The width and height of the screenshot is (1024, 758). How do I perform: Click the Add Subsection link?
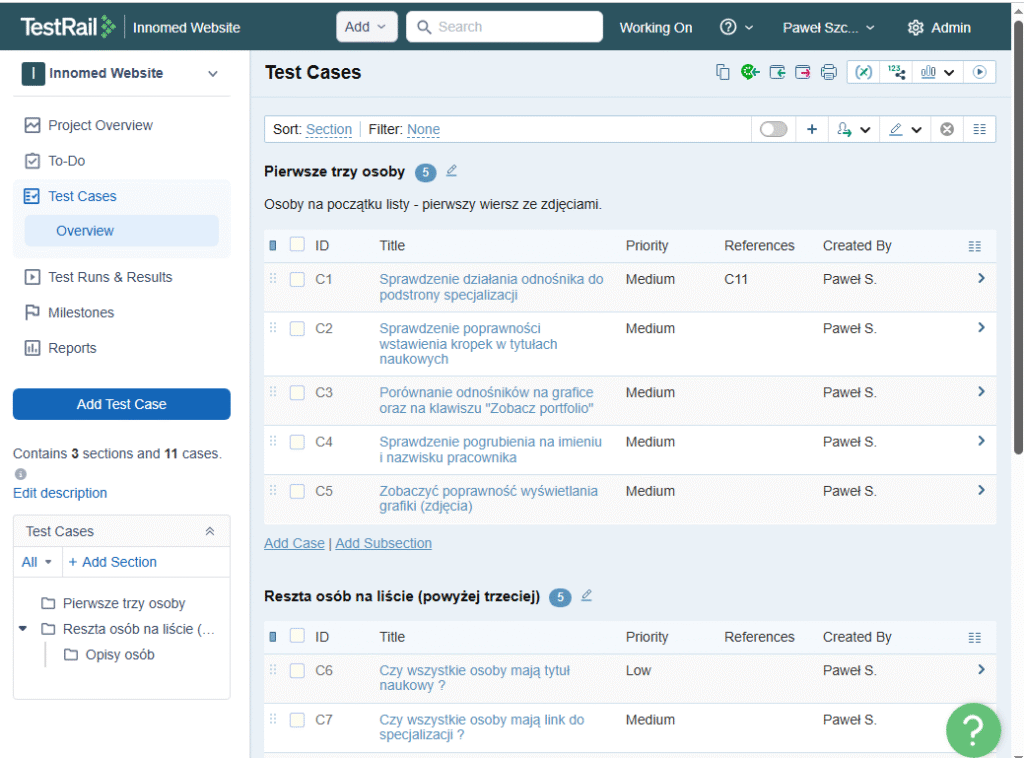coord(383,543)
